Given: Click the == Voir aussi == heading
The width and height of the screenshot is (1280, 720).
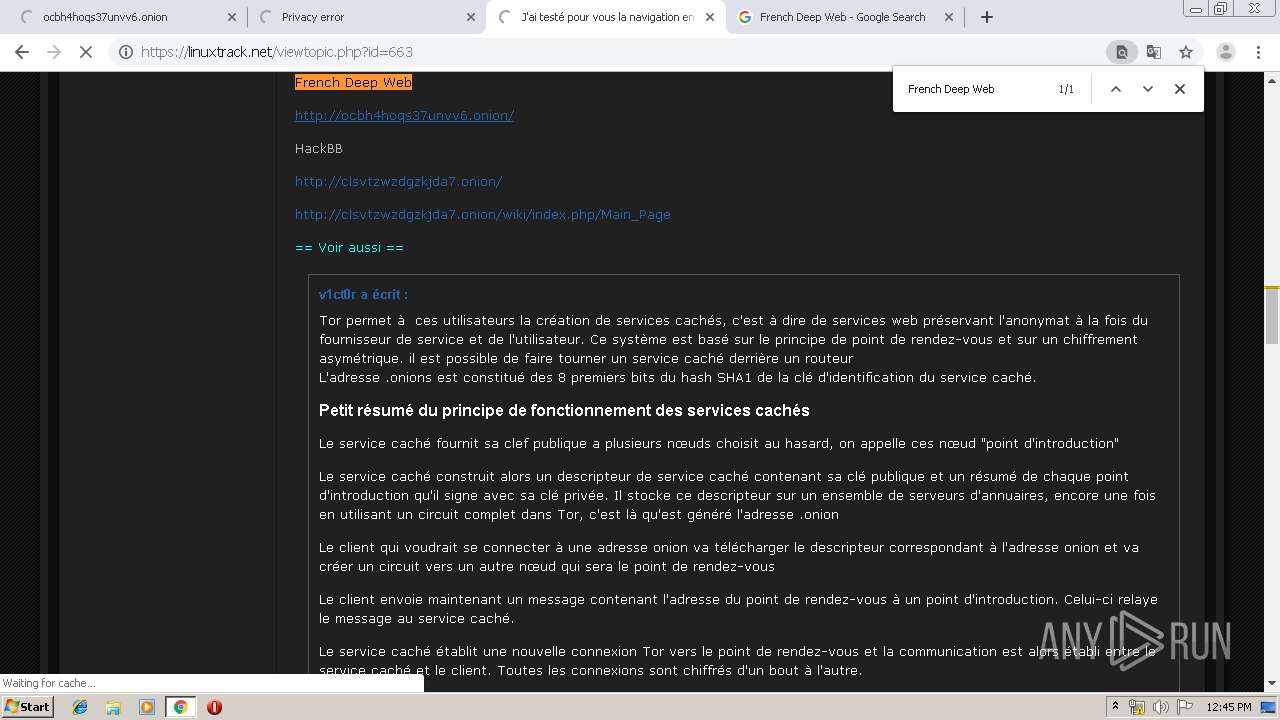Looking at the screenshot, I should click(x=349, y=247).
